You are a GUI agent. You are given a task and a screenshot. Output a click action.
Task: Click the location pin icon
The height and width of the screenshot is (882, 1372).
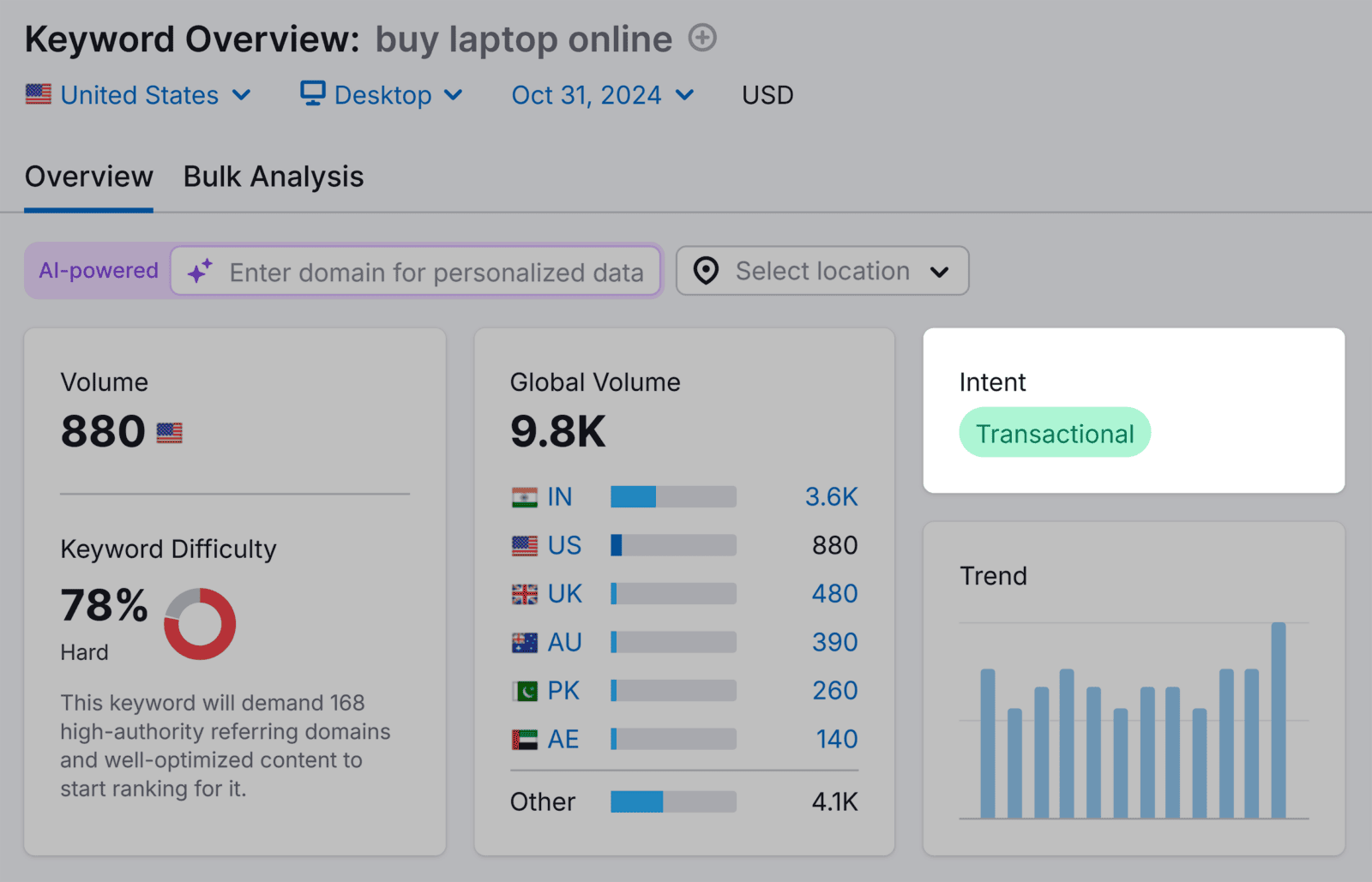point(705,271)
